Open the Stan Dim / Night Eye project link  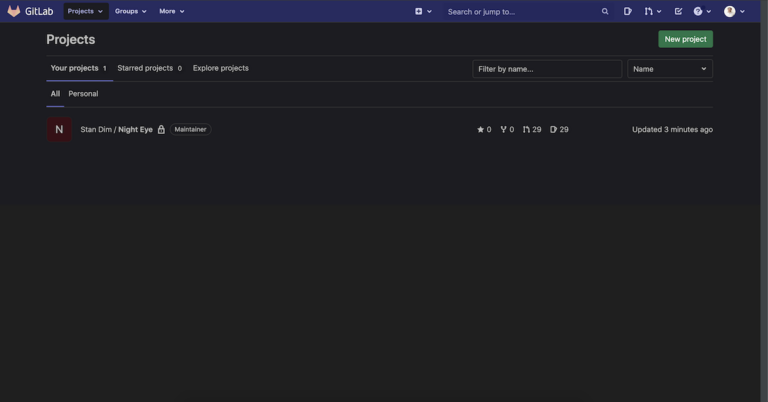click(117, 129)
